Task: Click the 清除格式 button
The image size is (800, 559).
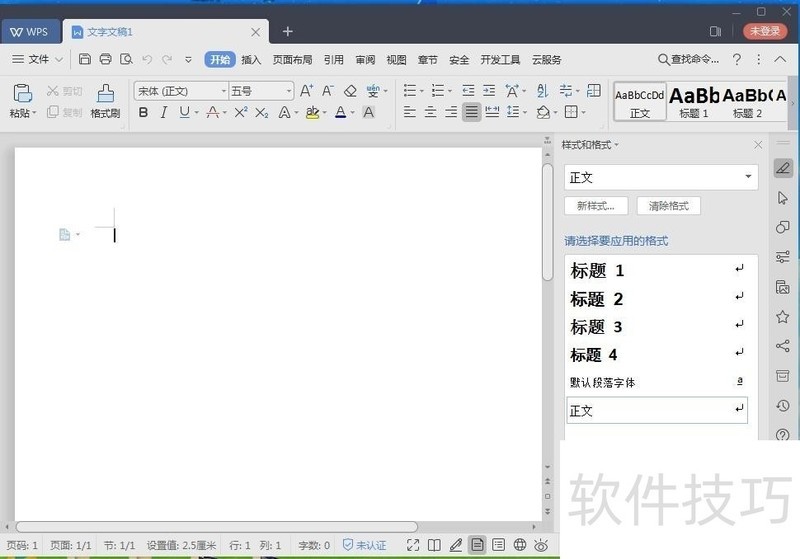Action: tap(668, 206)
